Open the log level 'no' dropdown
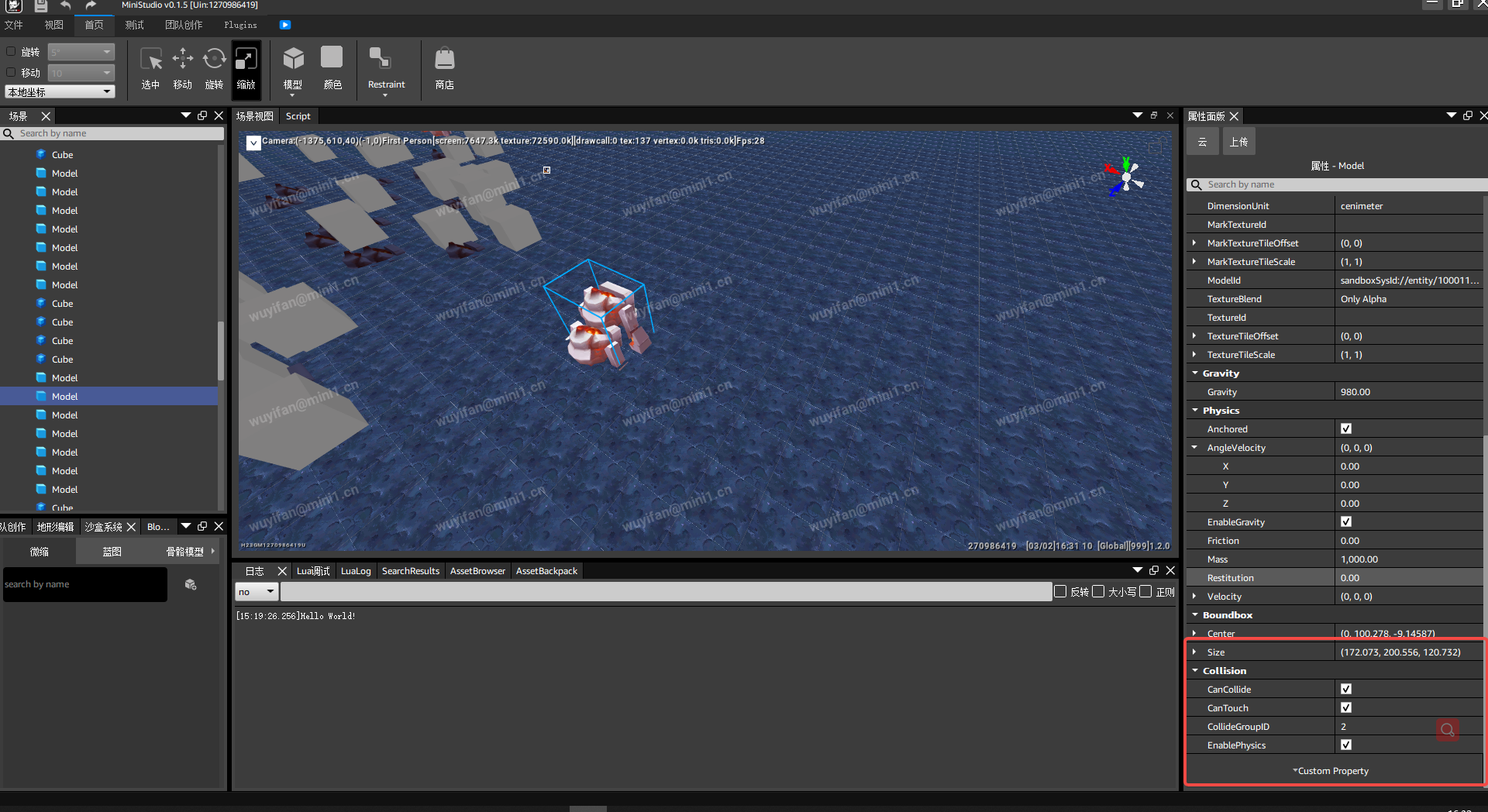The width and height of the screenshot is (1488, 812). point(257,591)
